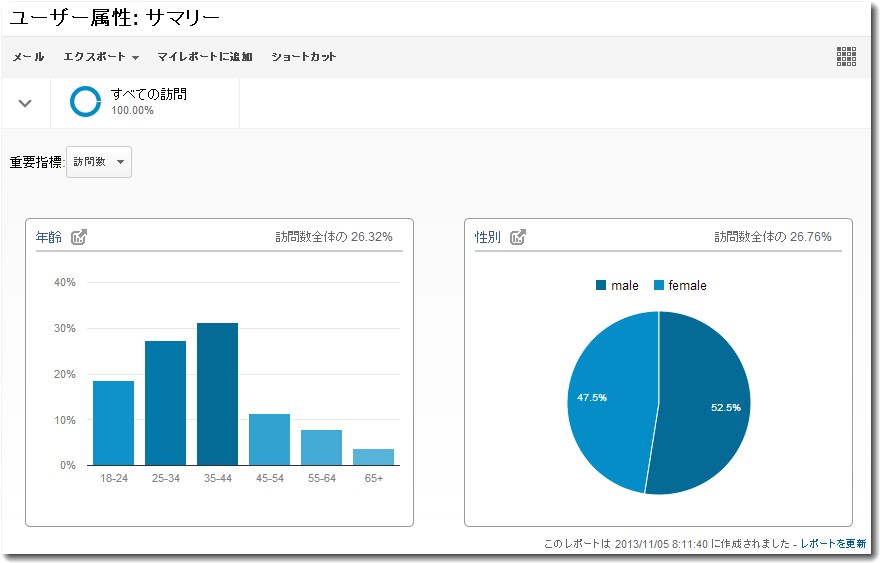Click the male legend color swatch
This screenshot has width=880, height=563.
tap(601, 285)
